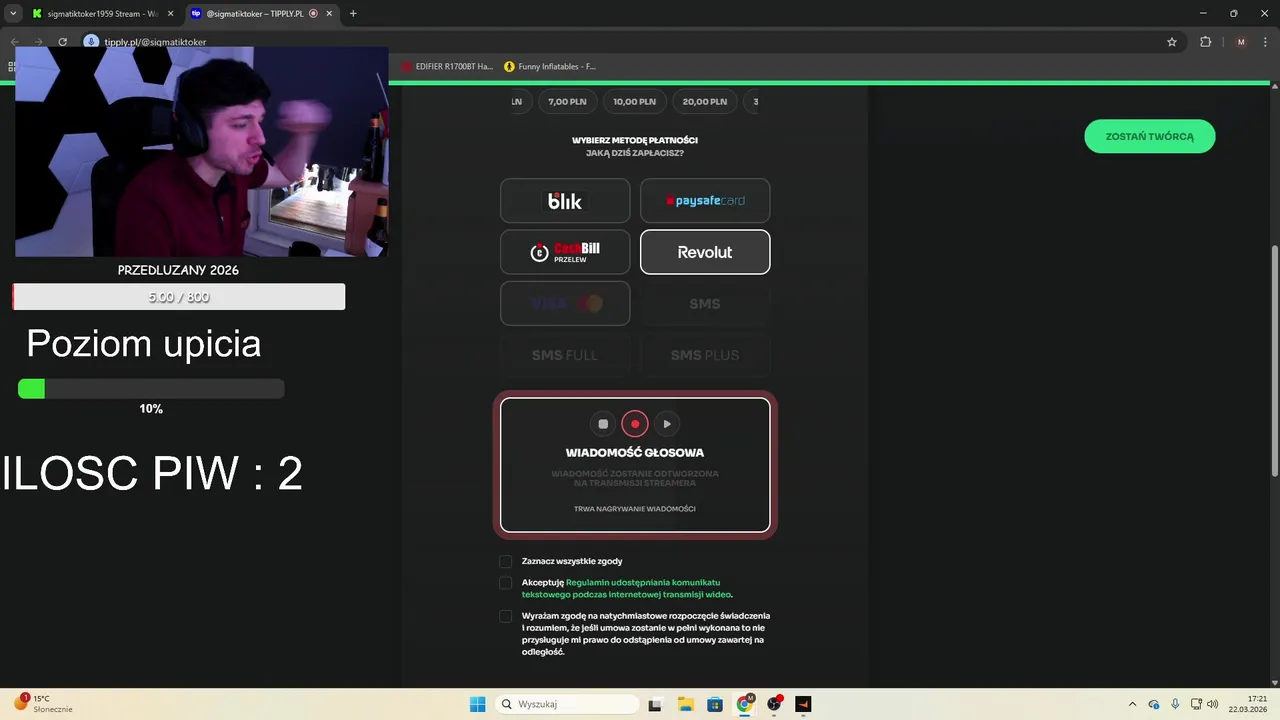1280x720 pixels.
Task: Click the streamer webcam overlay
Action: click(201, 151)
